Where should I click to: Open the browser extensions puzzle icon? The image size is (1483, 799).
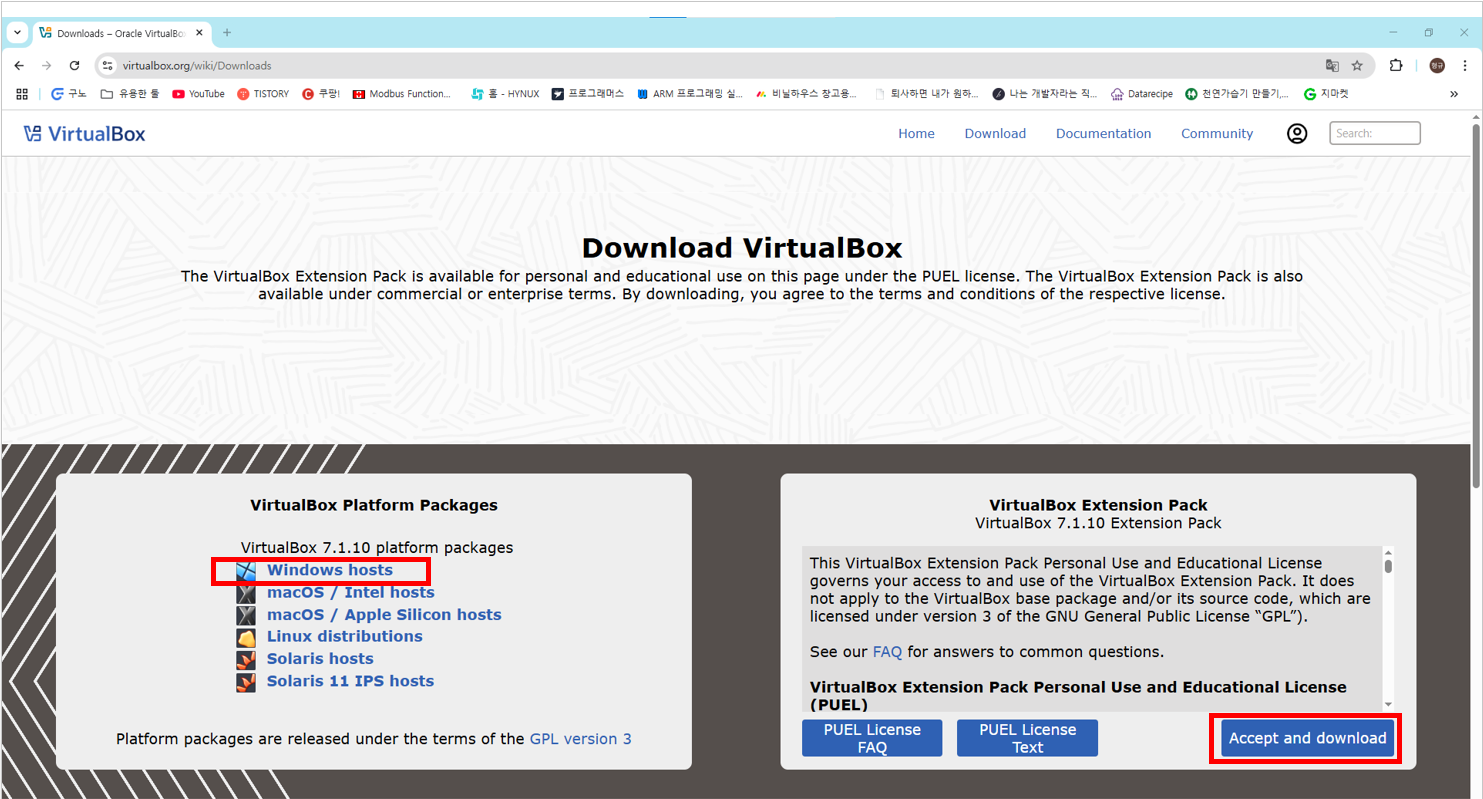1397,65
